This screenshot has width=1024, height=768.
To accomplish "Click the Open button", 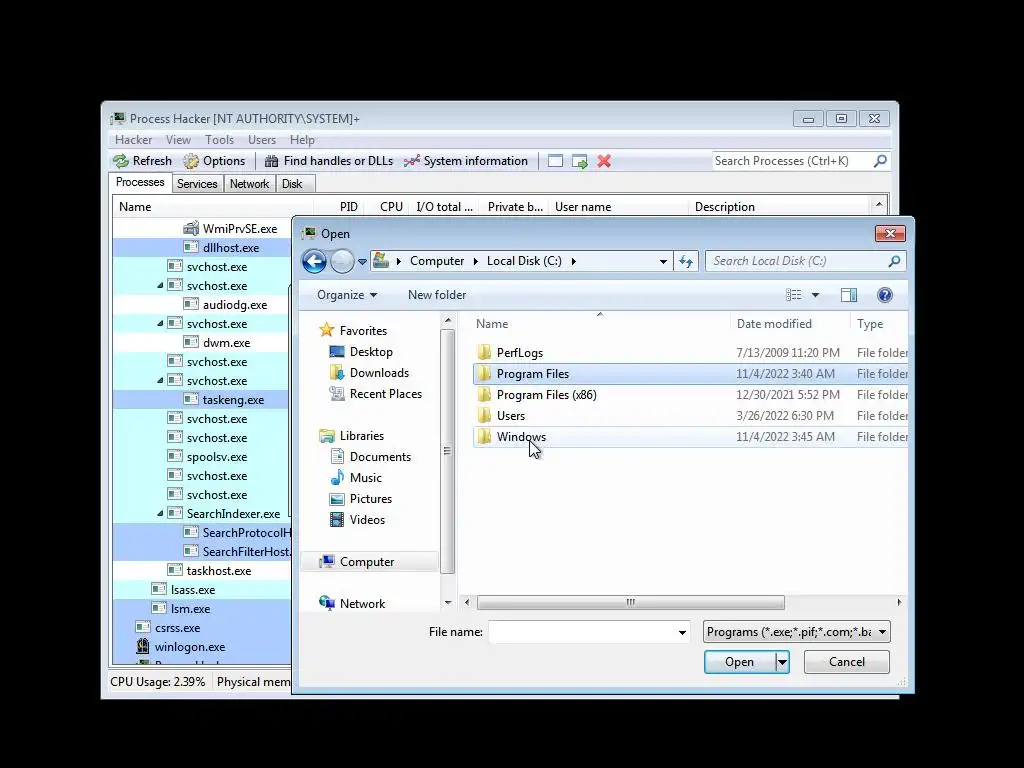I will coord(739,662).
